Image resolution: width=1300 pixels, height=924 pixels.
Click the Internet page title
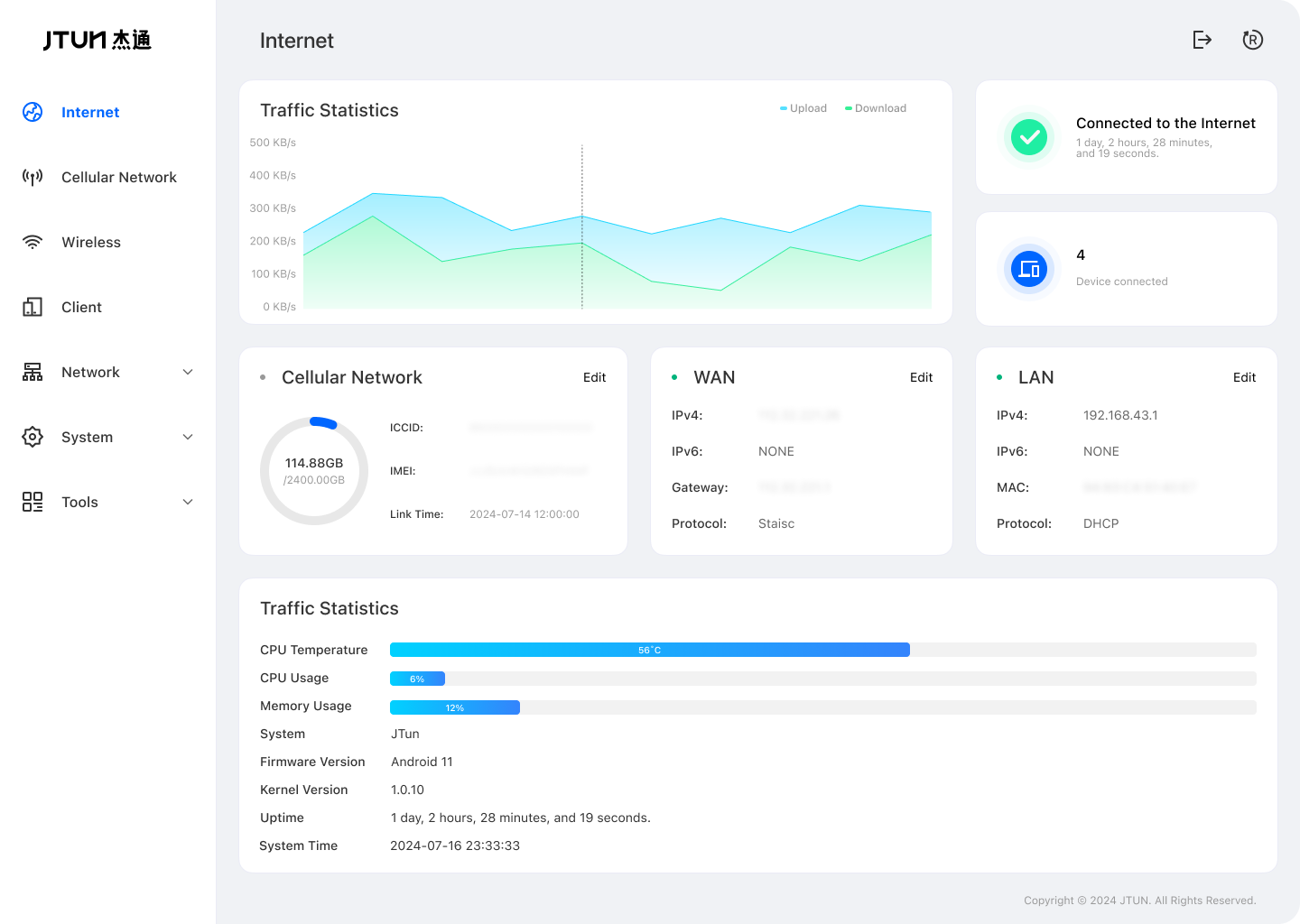(x=296, y=41)
